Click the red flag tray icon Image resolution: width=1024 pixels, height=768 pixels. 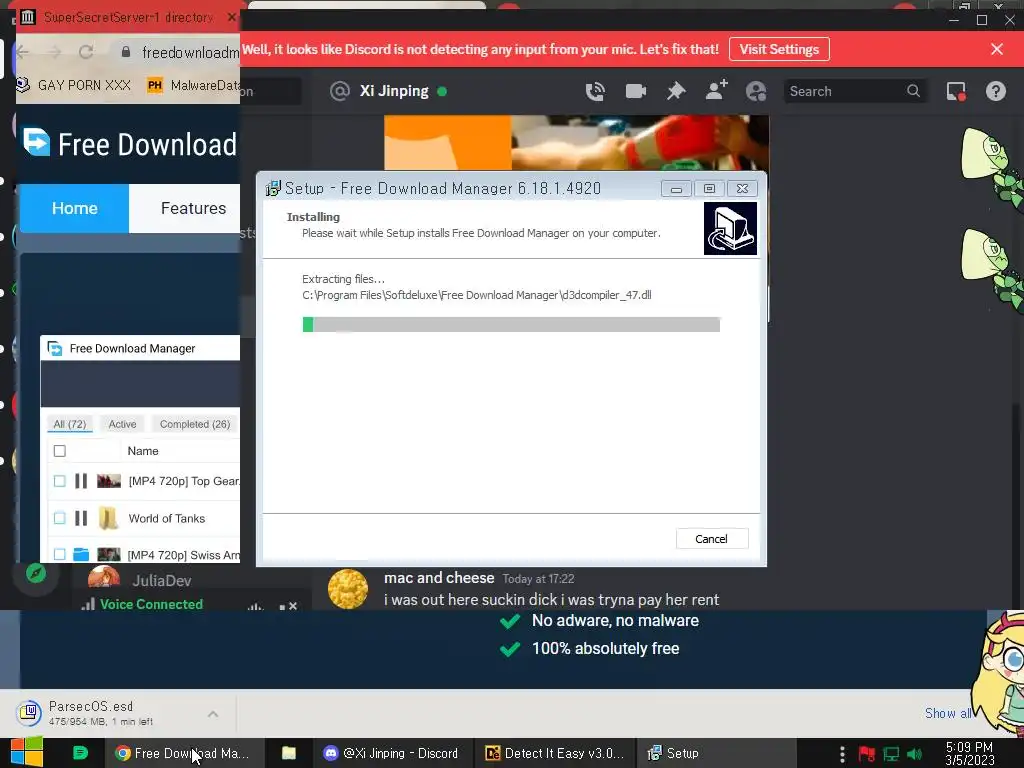(867, 754)
